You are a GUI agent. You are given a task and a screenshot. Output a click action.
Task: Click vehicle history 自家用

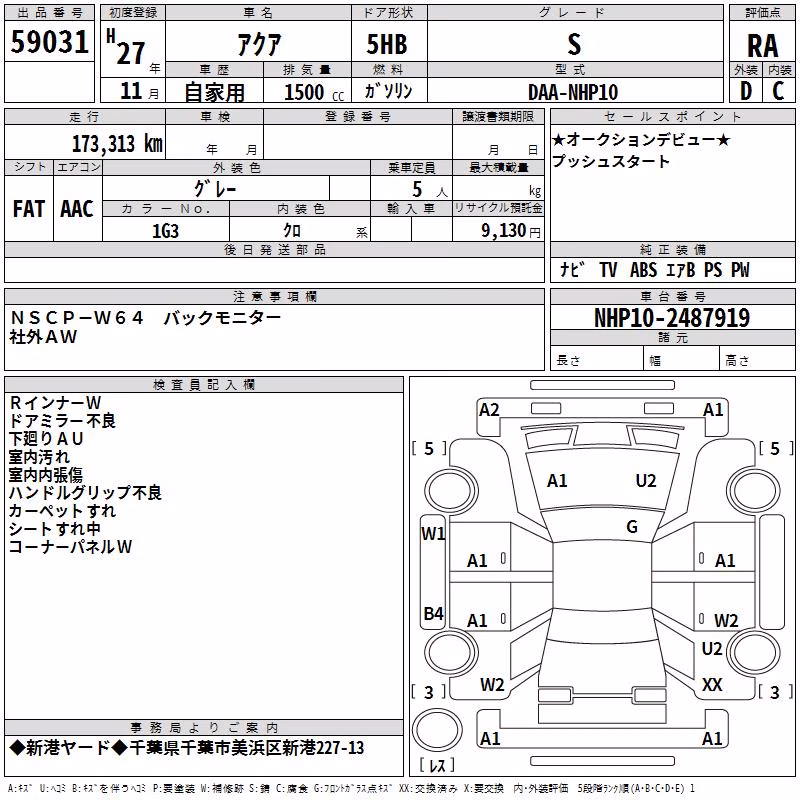[x=214, y=92]
